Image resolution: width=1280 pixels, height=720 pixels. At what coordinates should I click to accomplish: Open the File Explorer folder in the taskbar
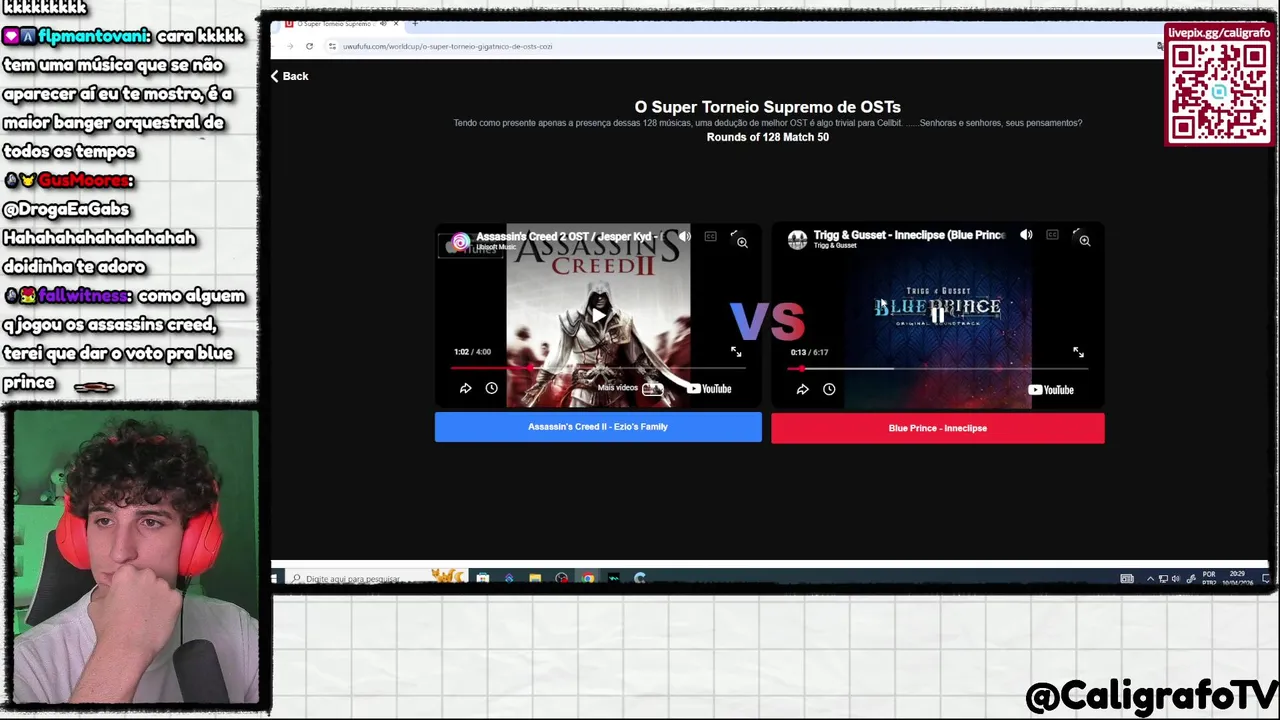[535, 578]
